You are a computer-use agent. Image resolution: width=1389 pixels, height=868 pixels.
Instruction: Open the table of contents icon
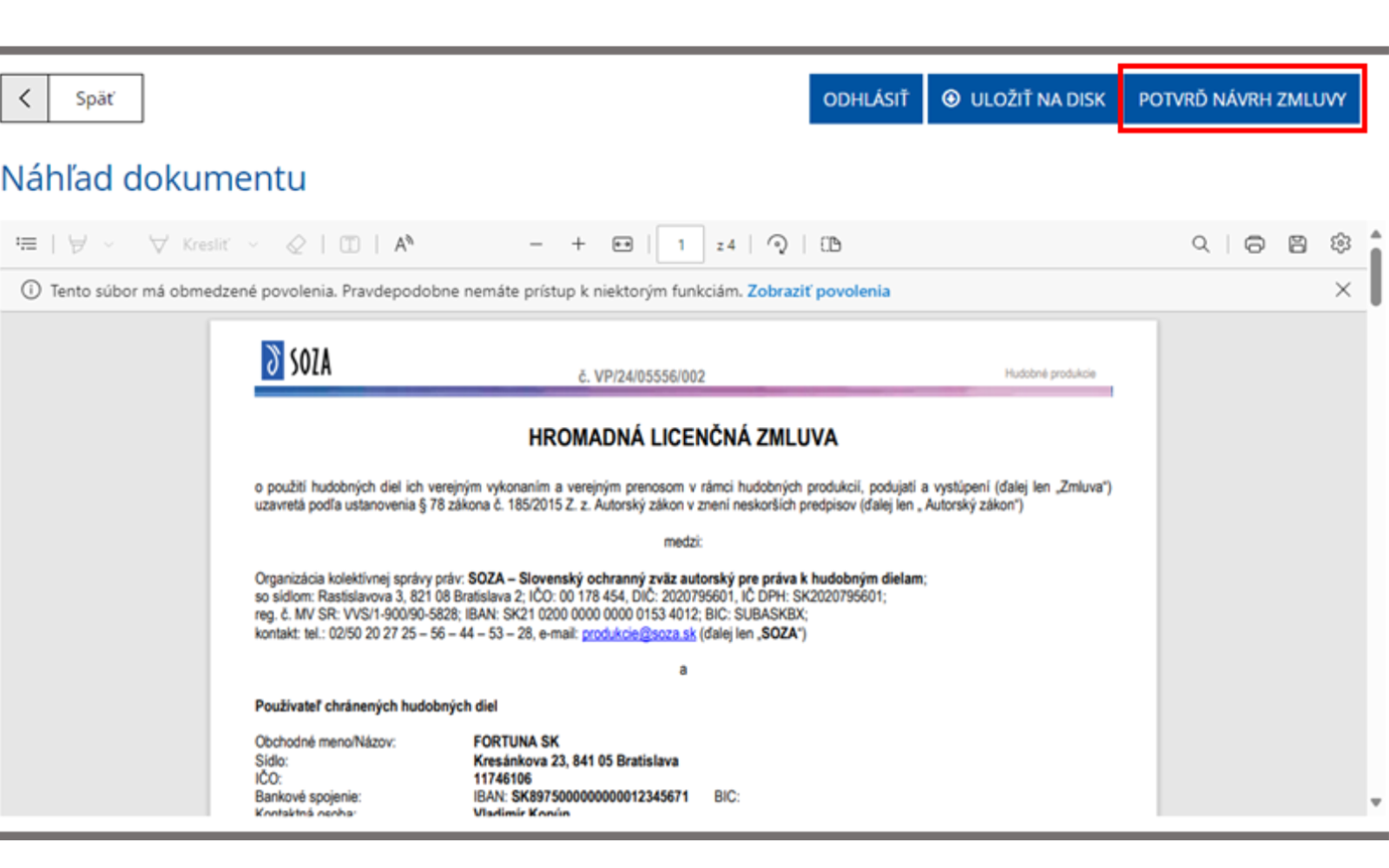coord(27,245)
